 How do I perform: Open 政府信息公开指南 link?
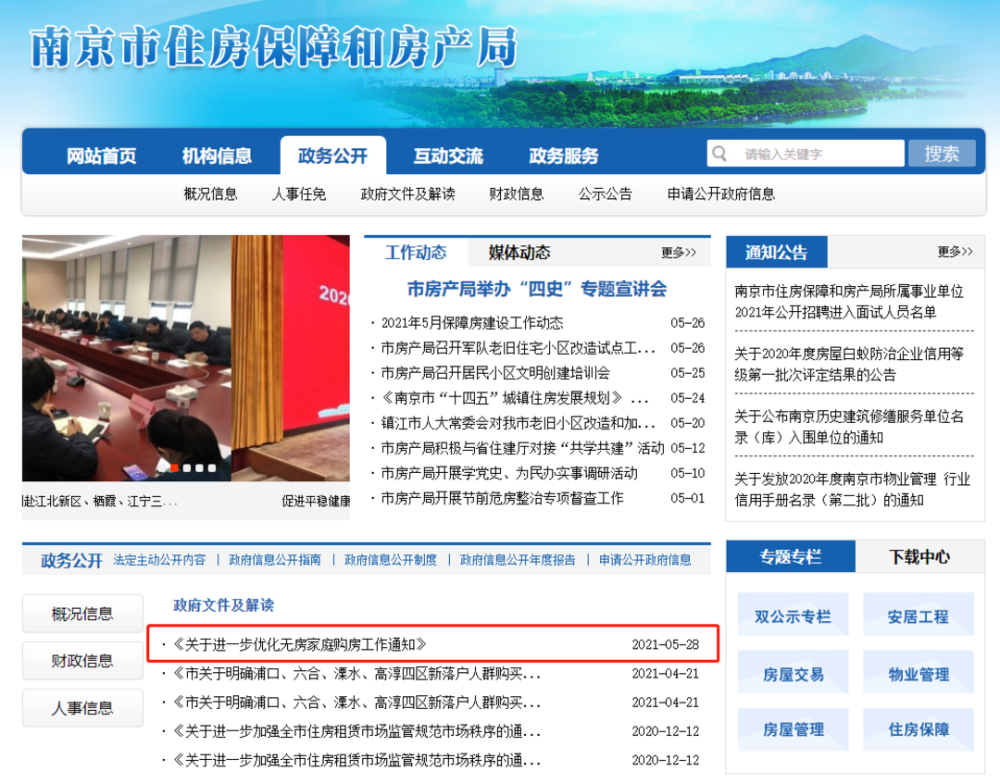tap(275, 560)
